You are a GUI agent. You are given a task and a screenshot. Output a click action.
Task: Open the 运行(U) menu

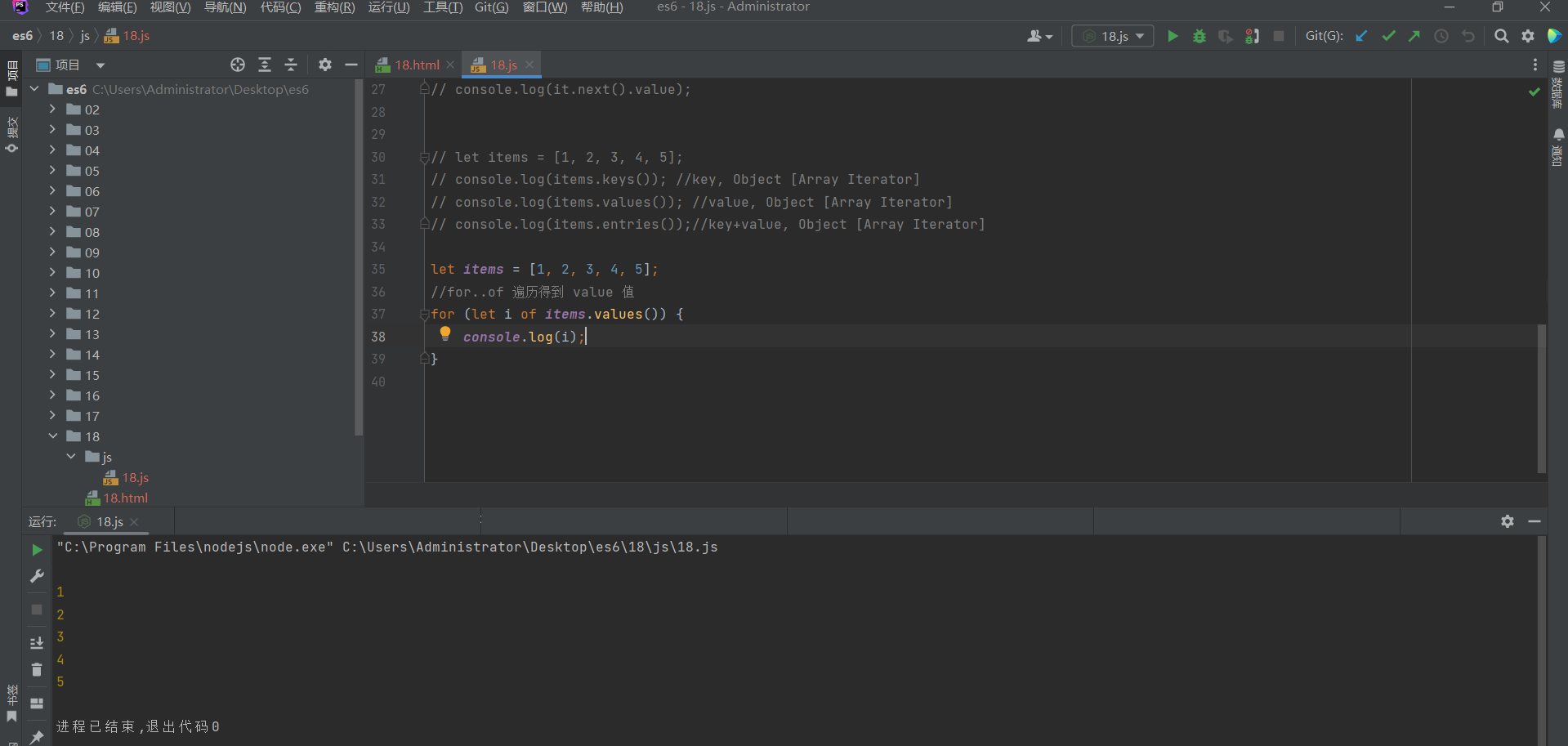click(388, 7)
